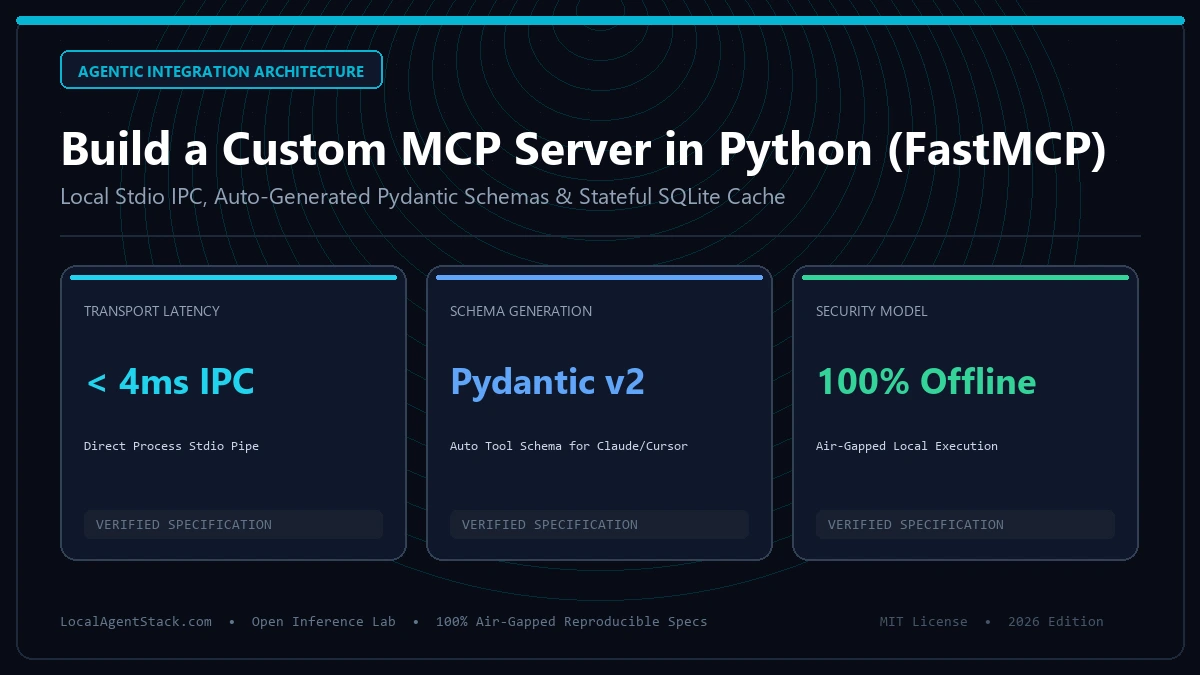The image size is (1200, 675).
Task: Click Direct Process Stdio Pipe text
Action: tap(171, 446)
